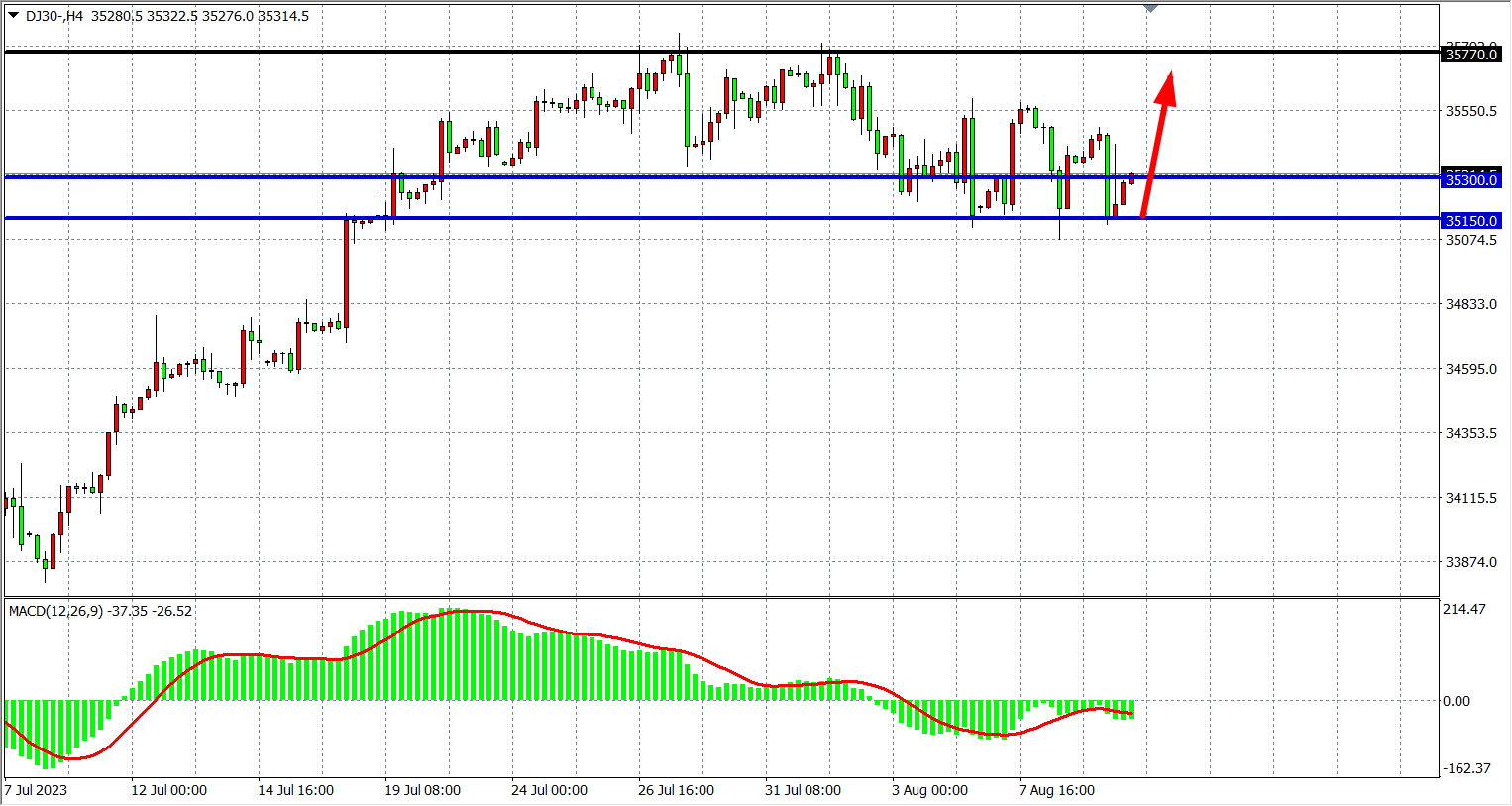Click the 7 Aug 16:00 time label
This screenshot has height=806, width=1512.
[1056, 790]
